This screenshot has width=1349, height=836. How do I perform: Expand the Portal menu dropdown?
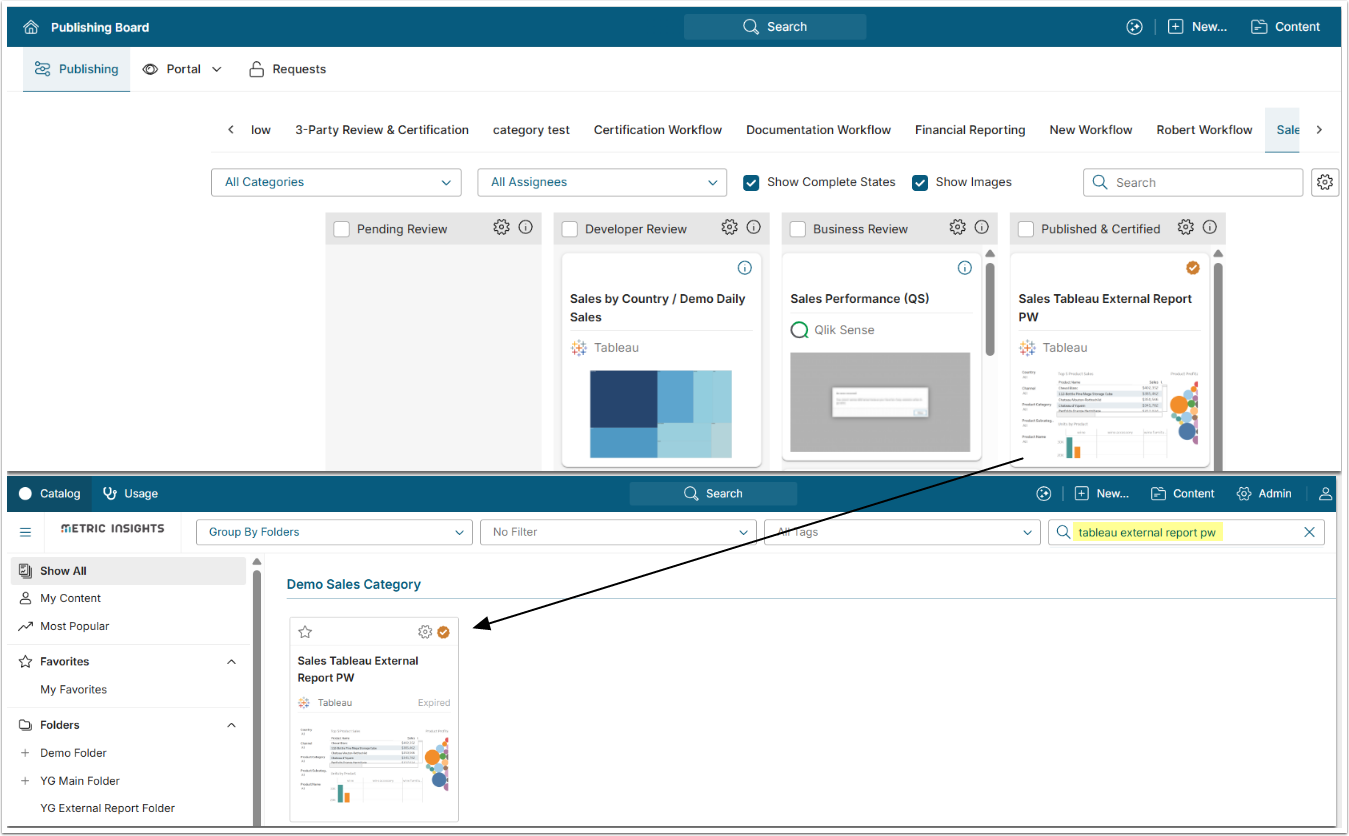182,69
